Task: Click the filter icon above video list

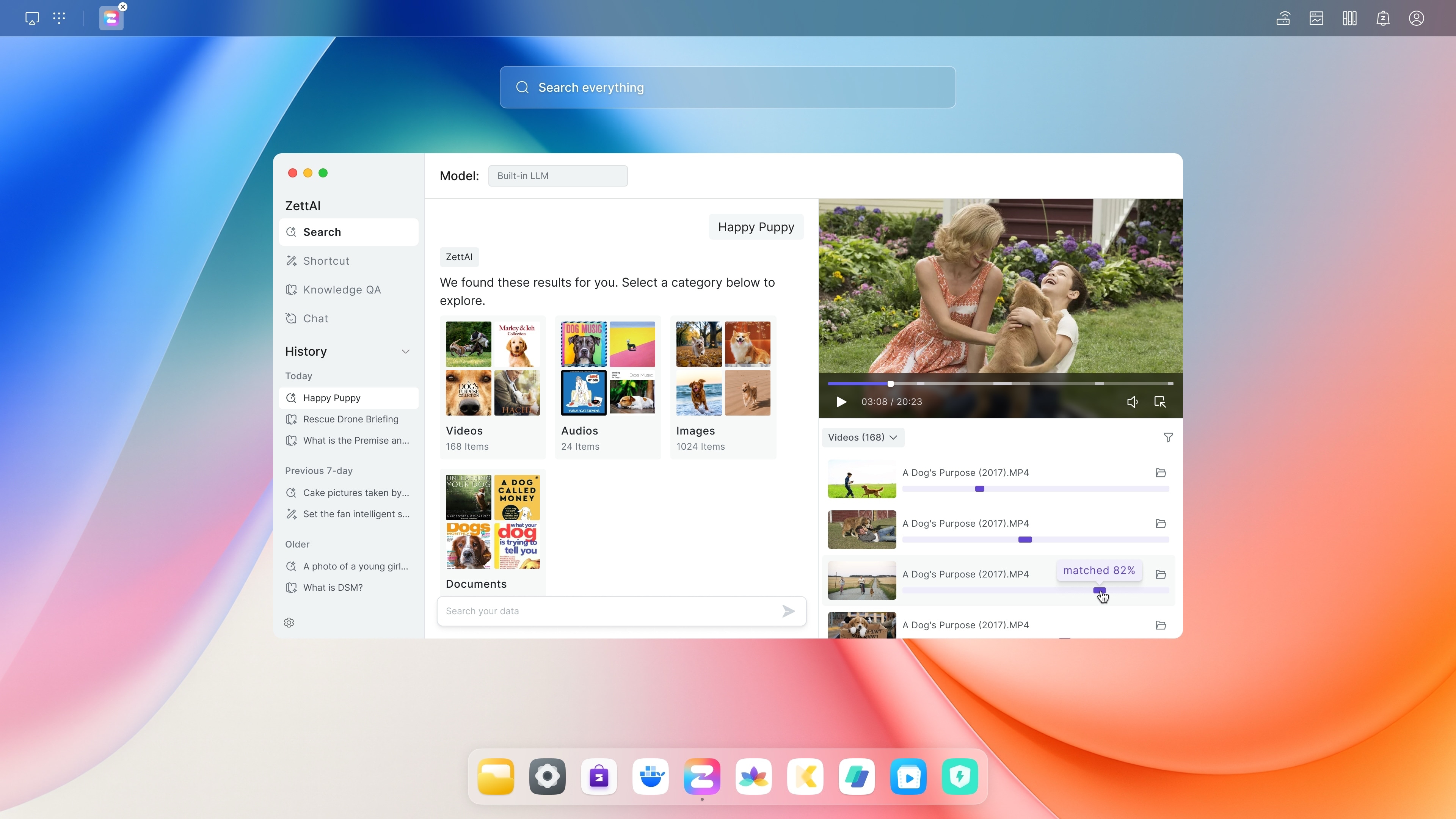Action: 1168,438
